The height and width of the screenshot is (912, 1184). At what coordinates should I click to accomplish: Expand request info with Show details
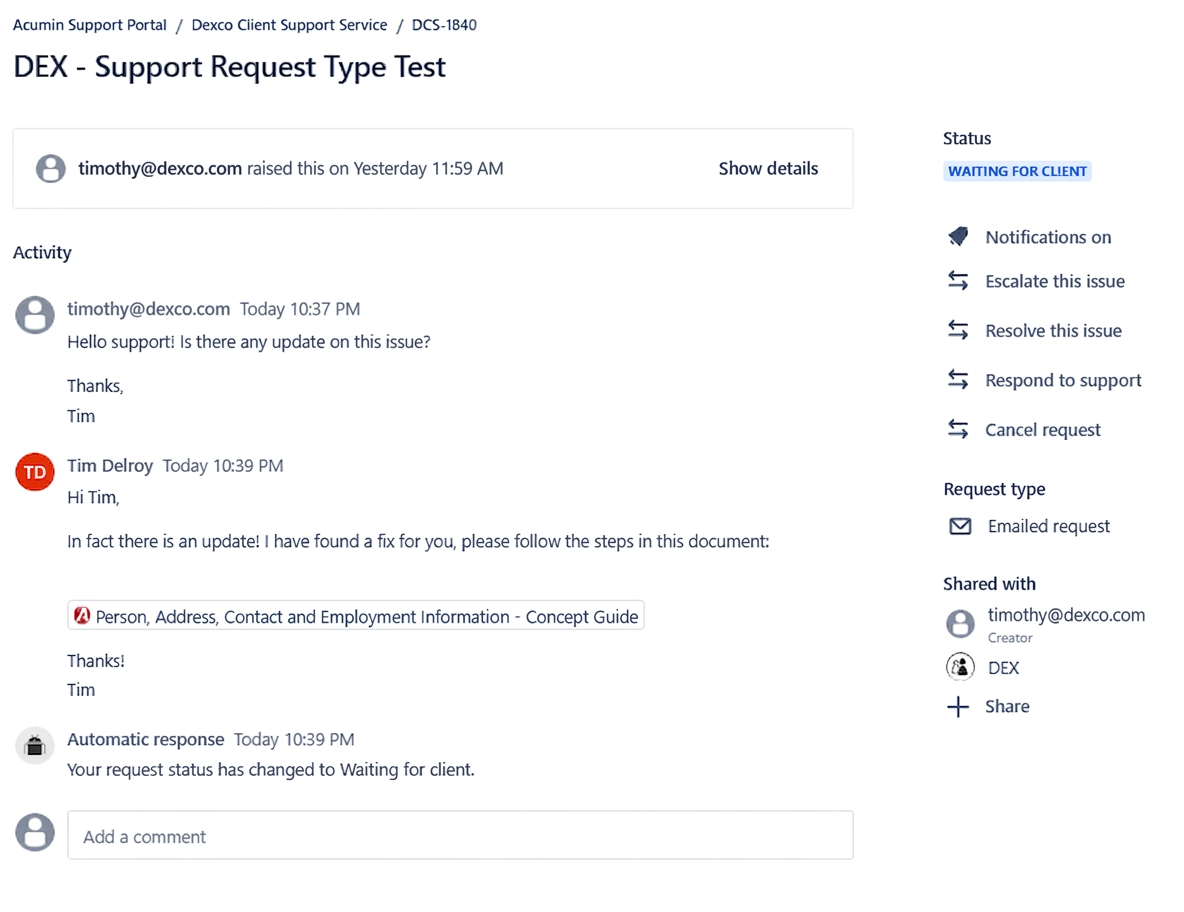768,168
